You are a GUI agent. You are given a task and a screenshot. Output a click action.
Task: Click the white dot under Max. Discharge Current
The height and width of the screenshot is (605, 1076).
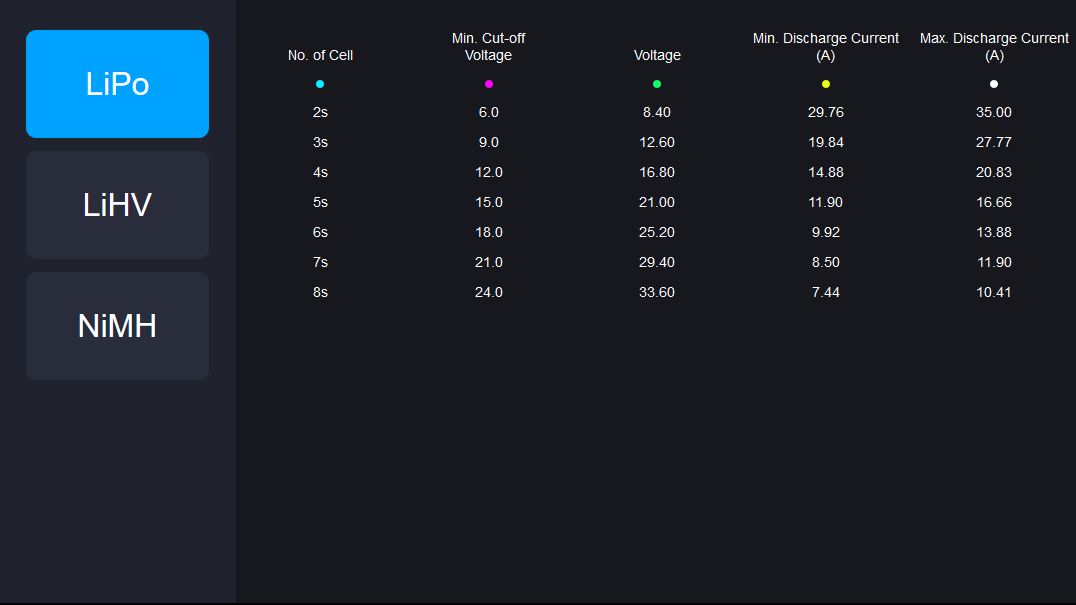tap(994, 84)
